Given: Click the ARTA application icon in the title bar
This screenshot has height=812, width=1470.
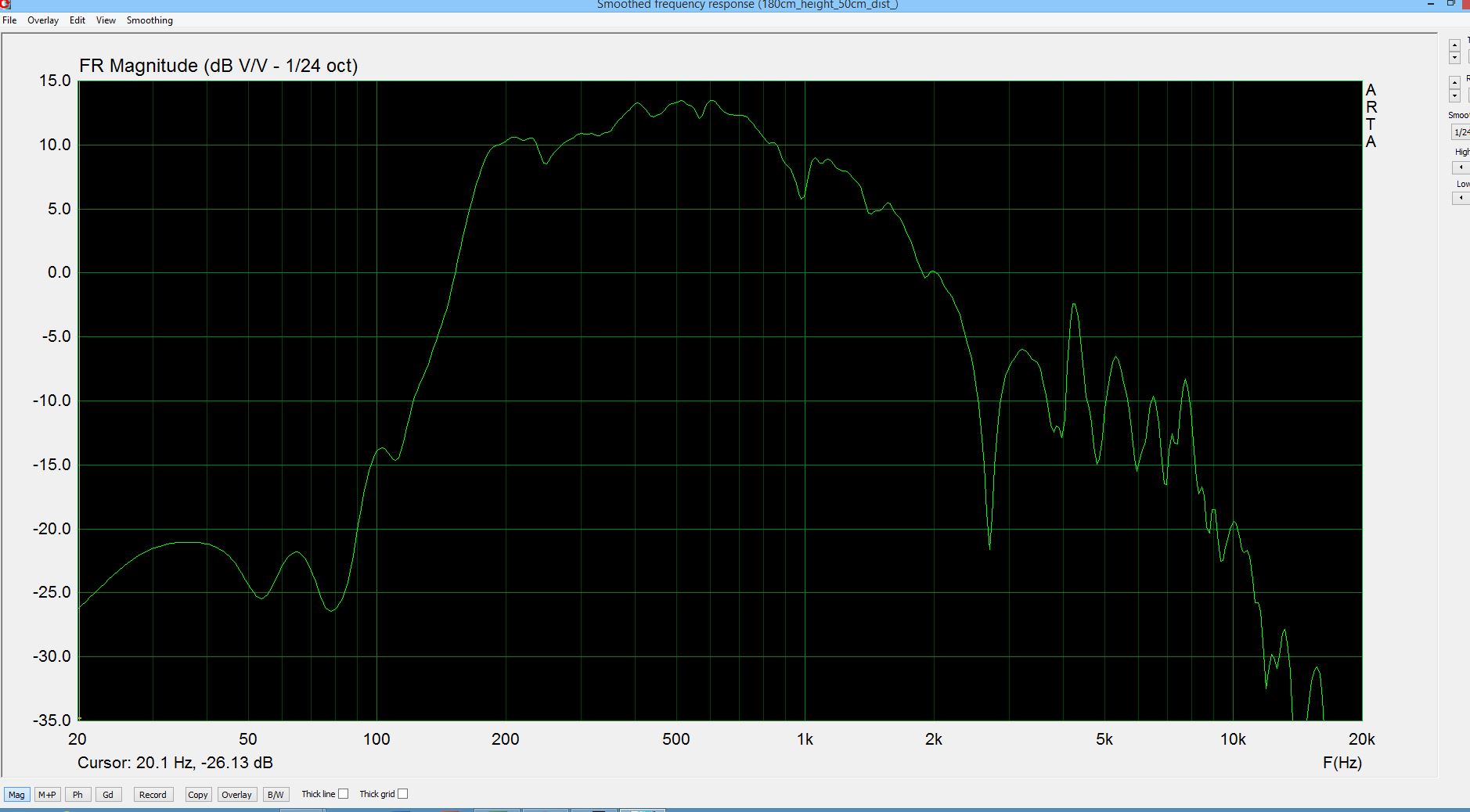Looking at the screenshot, I should 5,4.
